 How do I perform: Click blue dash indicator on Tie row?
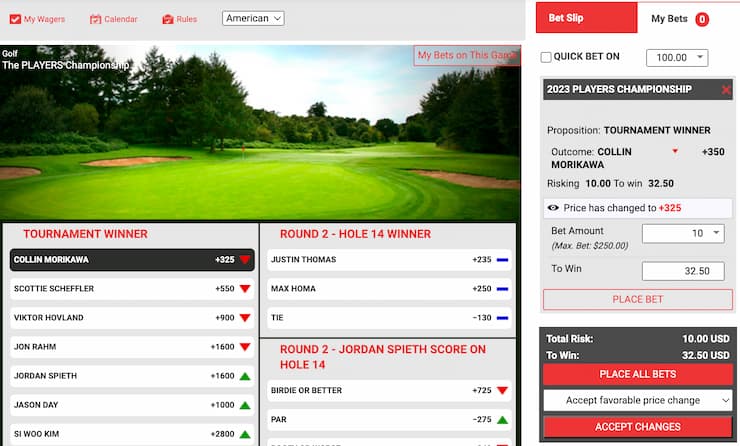point(502,318)
